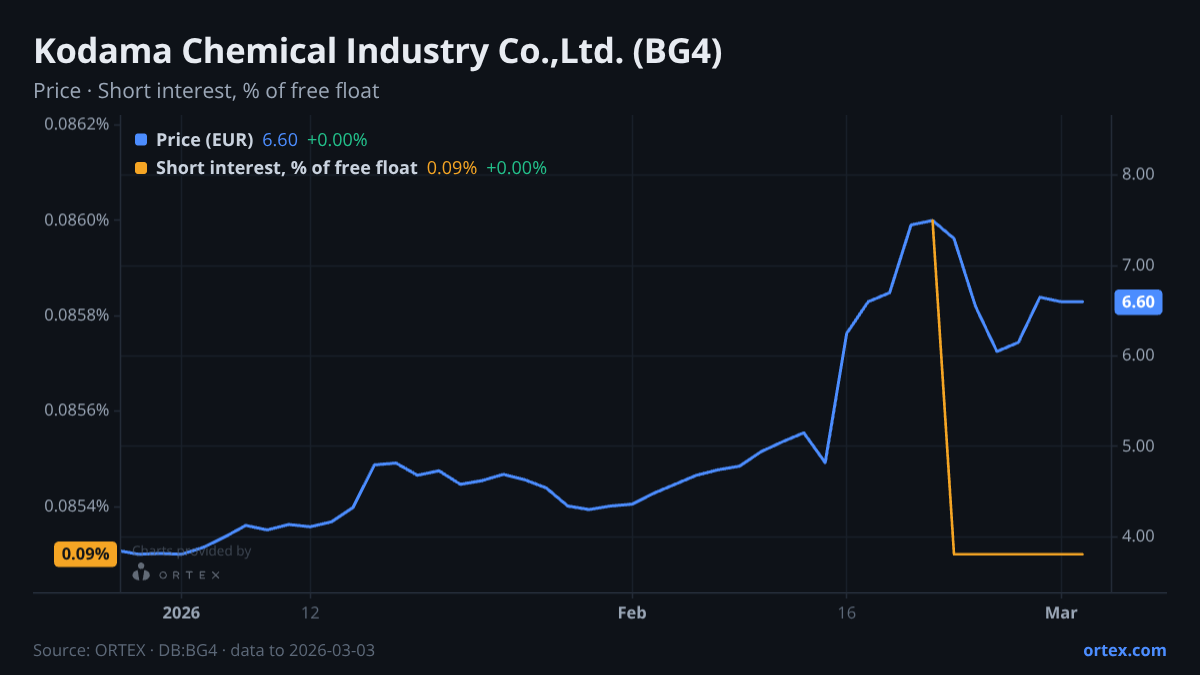Viewport: 1200px width, 675px height.
Task: Click the blue 6.60 value in the legend
Action: click(x=280, y=140)
